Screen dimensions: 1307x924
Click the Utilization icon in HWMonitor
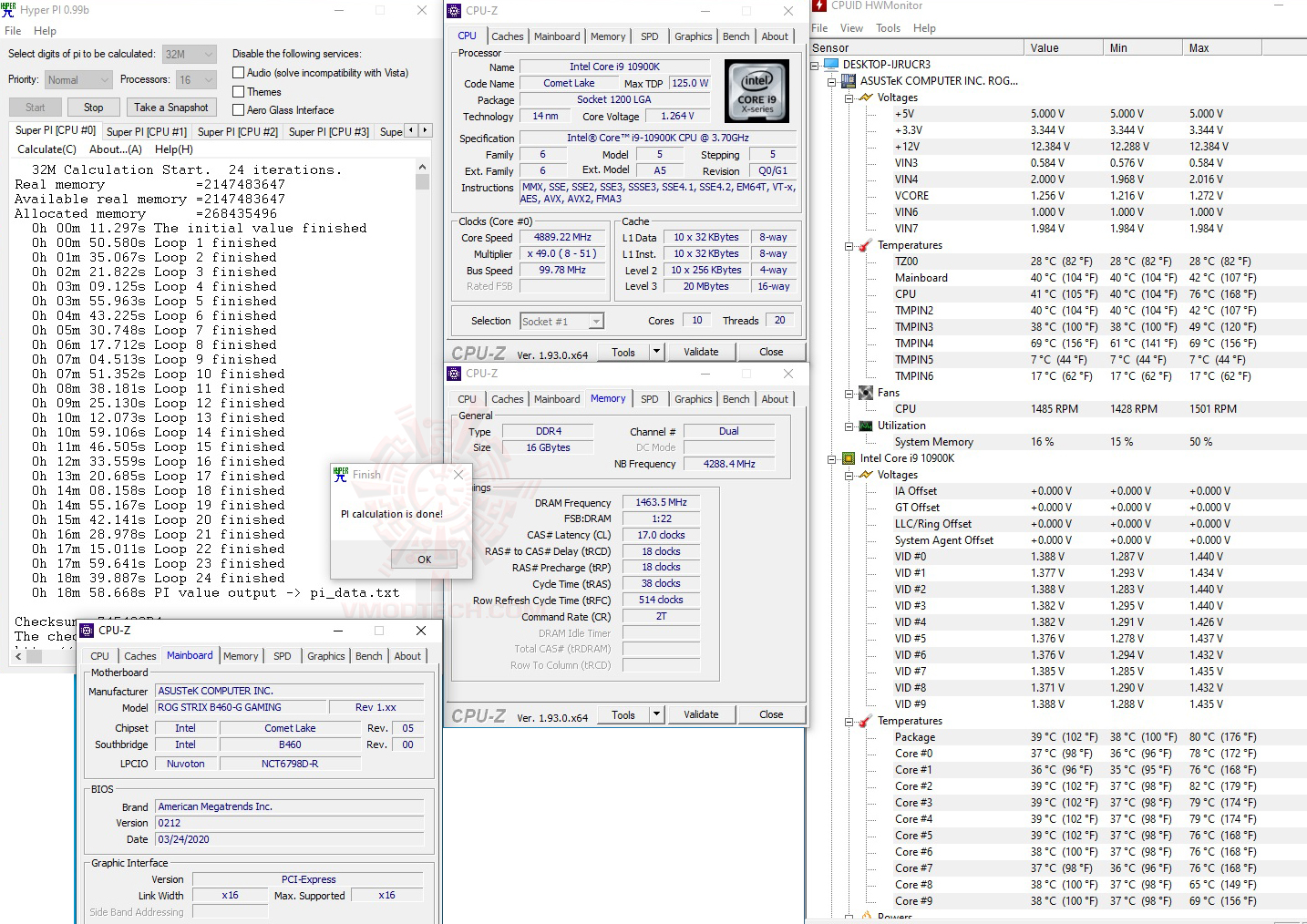point(866,426)
